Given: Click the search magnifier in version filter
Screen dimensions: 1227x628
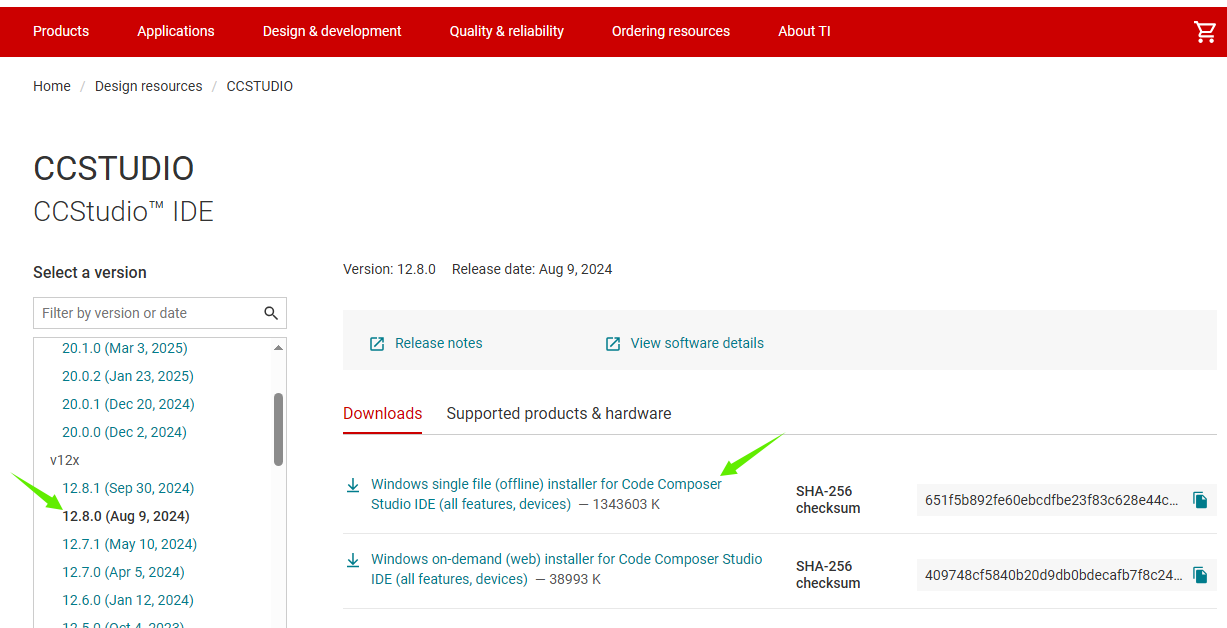Looking at the screenshot, I should [x=271, y=313].
